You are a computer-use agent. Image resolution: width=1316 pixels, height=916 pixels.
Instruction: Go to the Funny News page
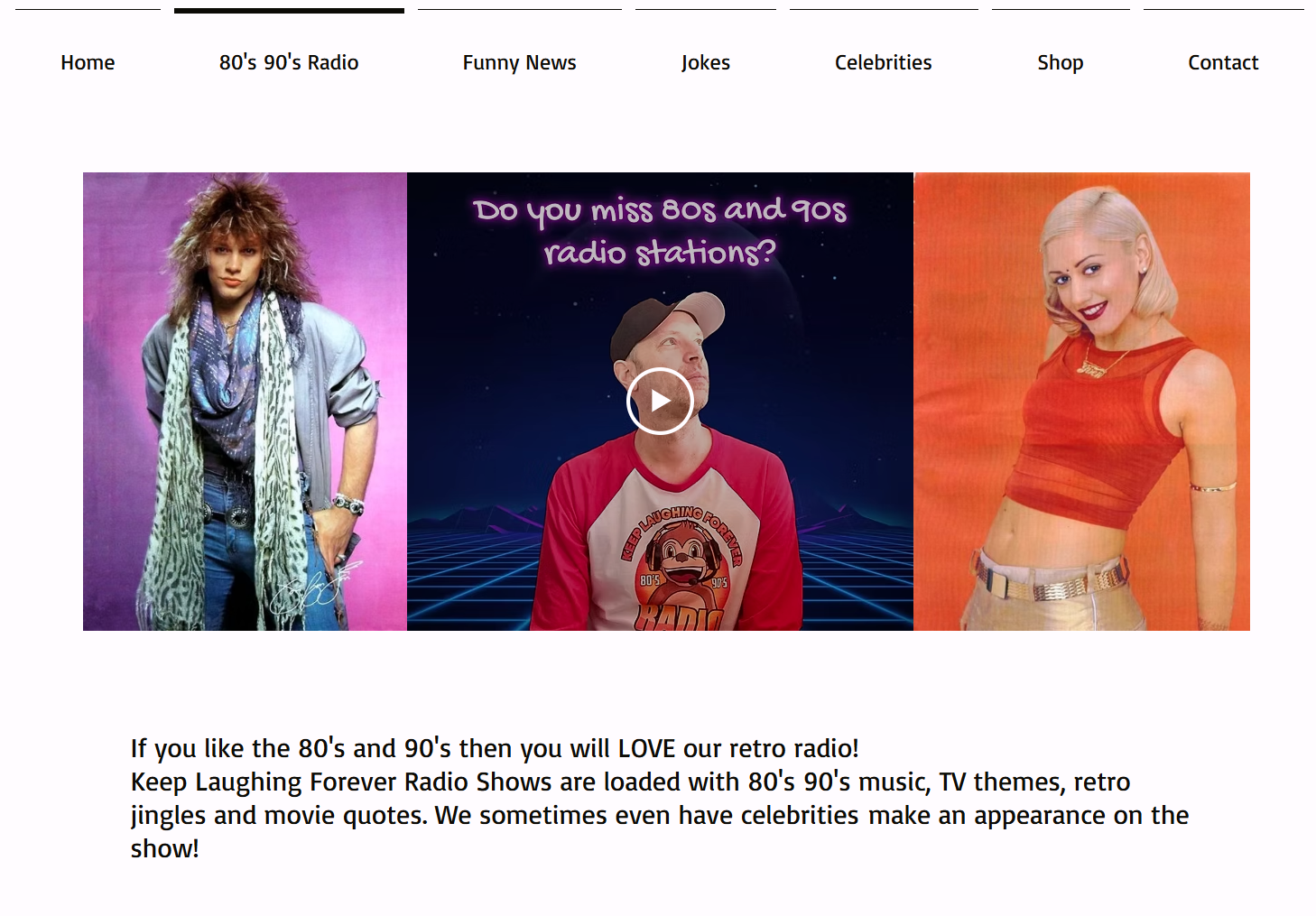519,62
